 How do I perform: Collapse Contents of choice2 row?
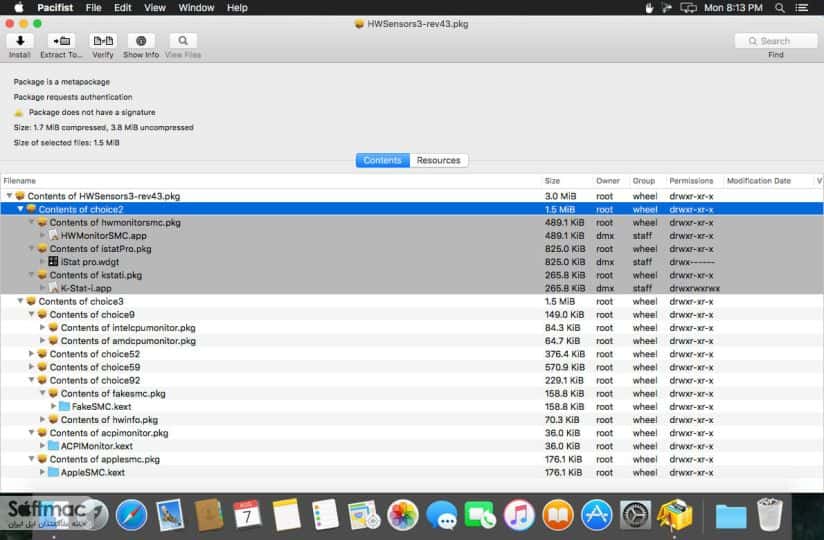point(20,209)
